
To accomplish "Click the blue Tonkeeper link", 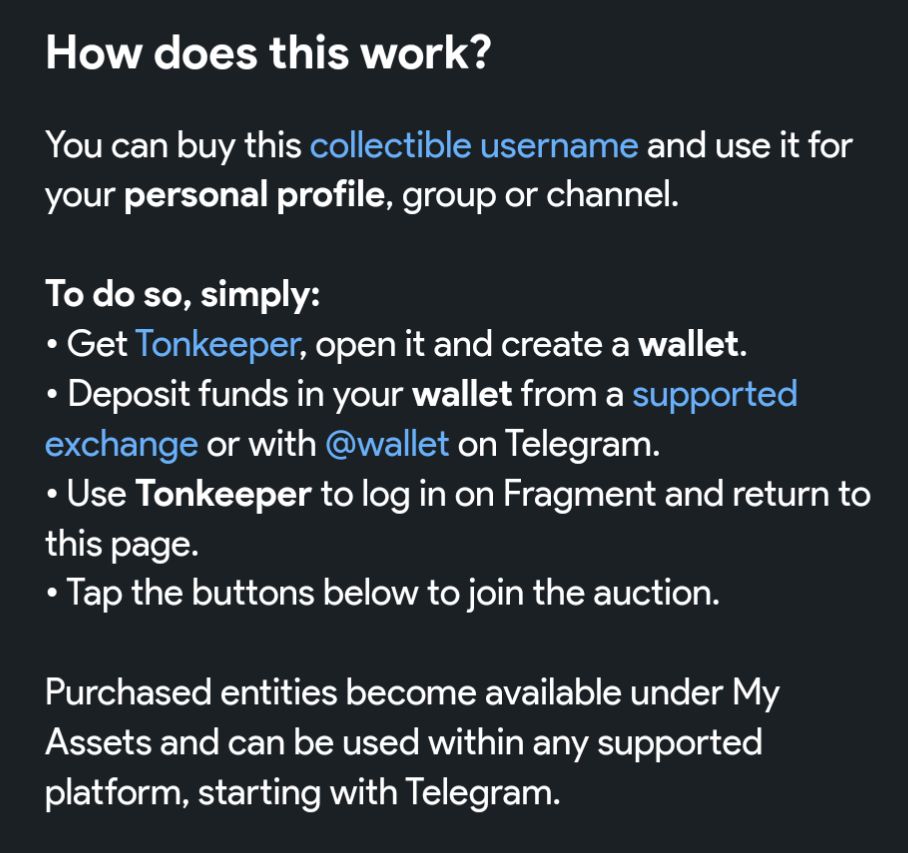I will [x=217, y=345].
